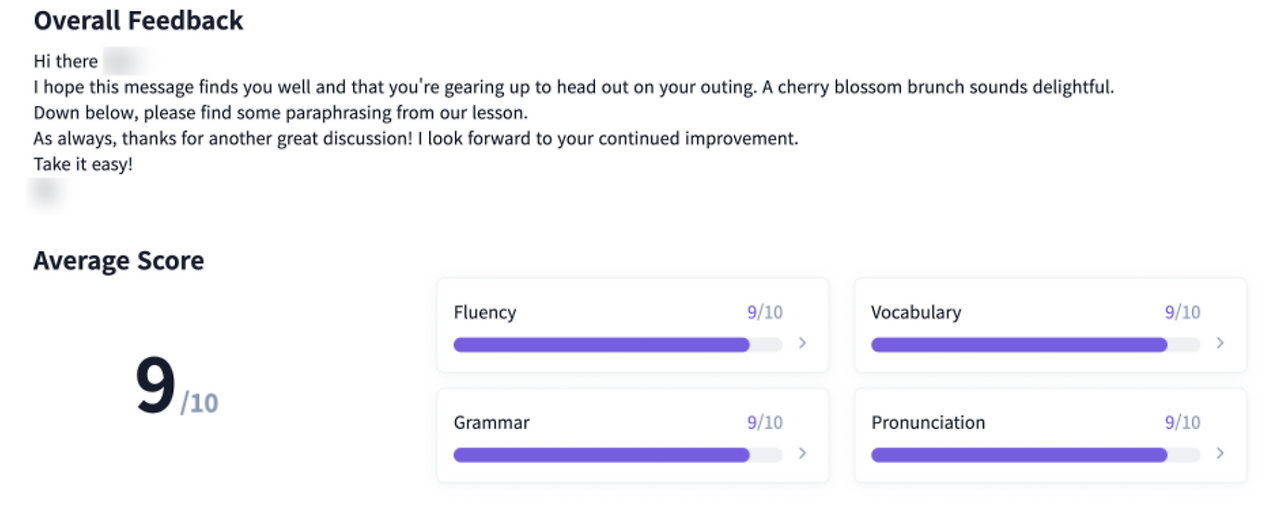Click the Pronunciation 9/10 score text

[1182, 422]
